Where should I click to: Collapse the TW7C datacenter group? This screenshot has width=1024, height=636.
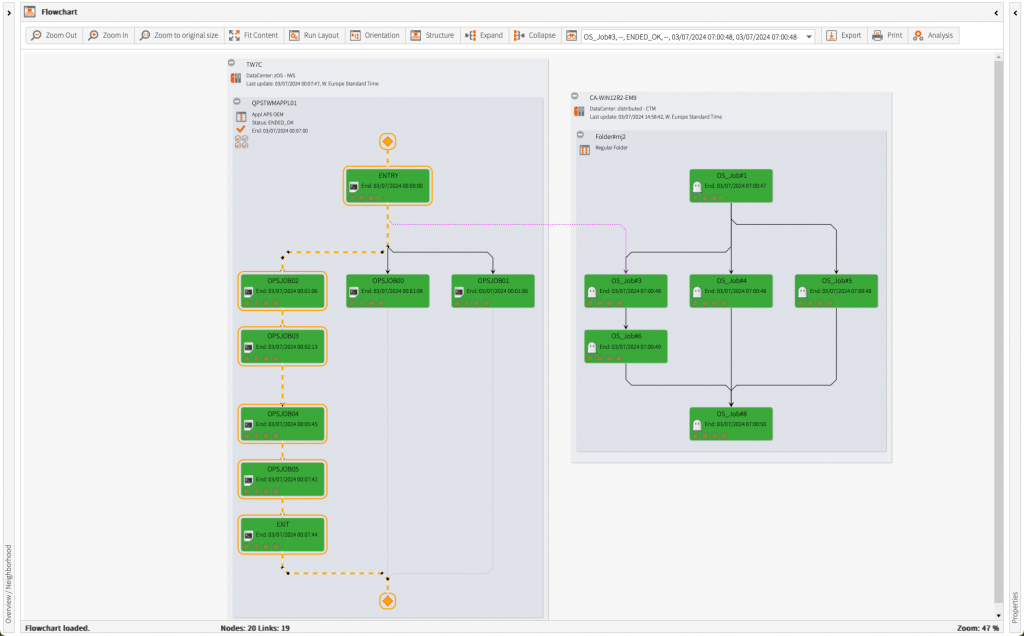(233, 63)
